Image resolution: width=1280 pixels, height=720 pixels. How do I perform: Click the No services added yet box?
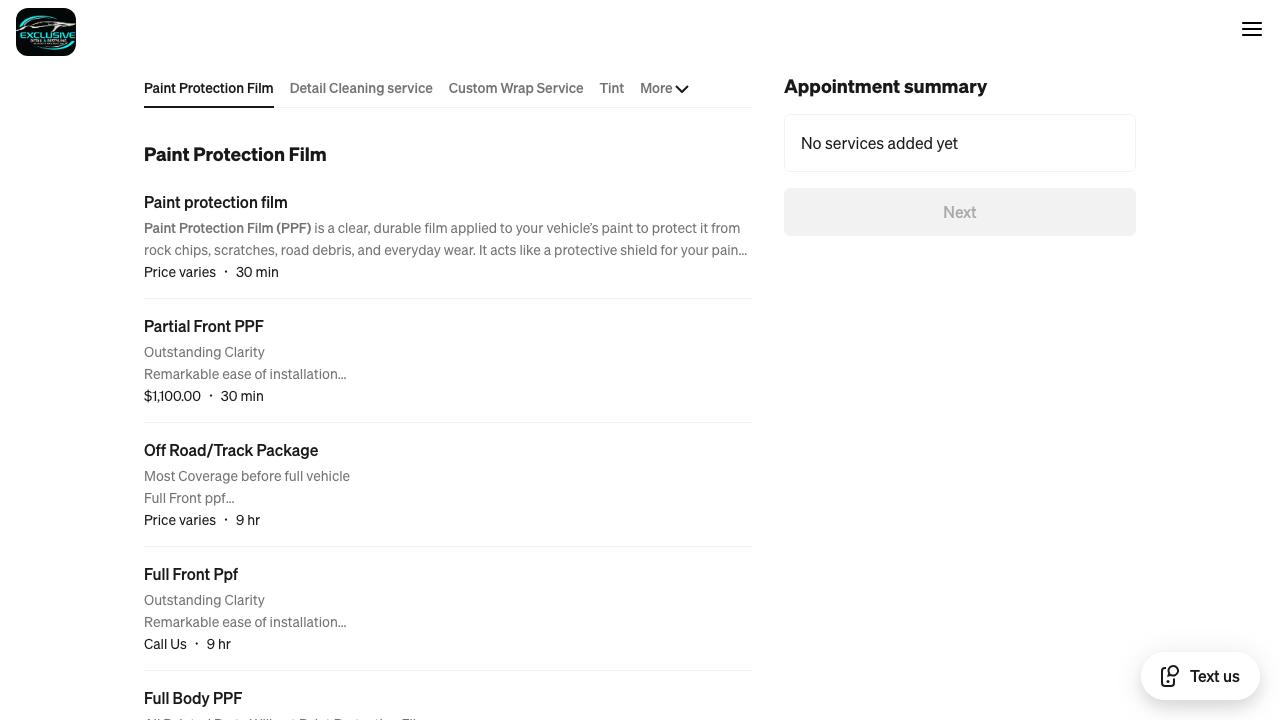(959, 143)
